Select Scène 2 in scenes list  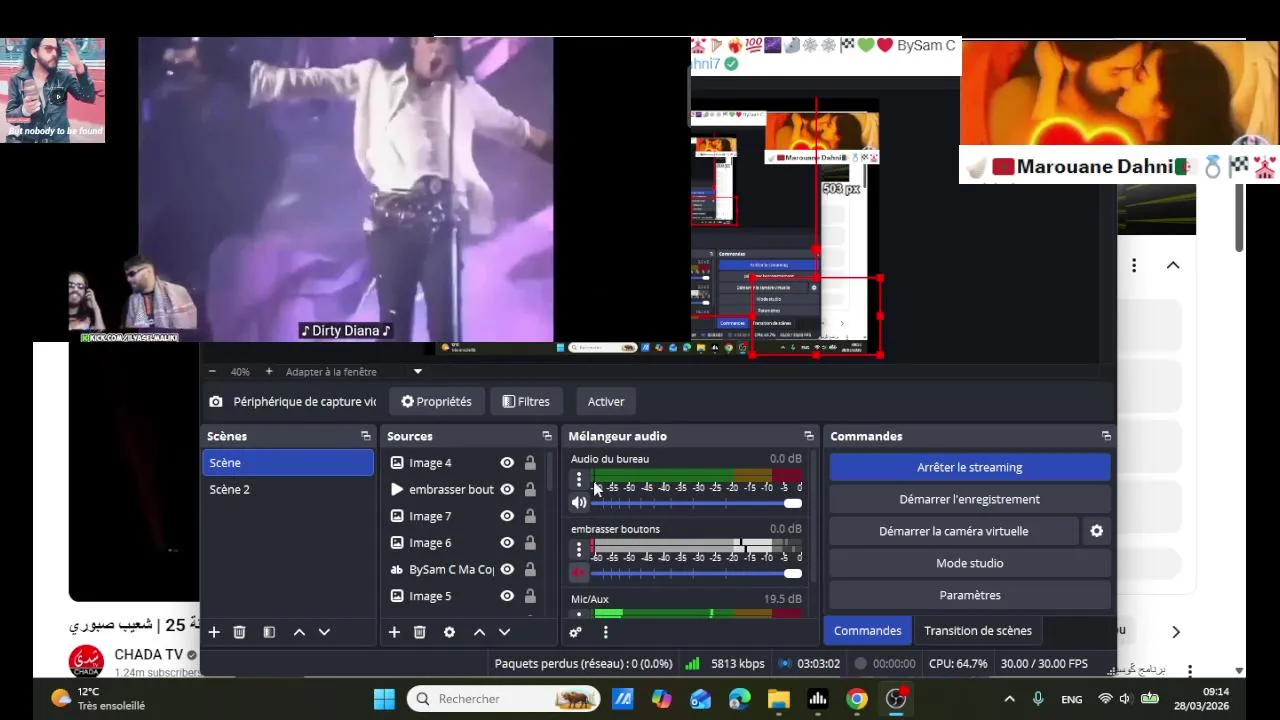click(x=288, y=490)
